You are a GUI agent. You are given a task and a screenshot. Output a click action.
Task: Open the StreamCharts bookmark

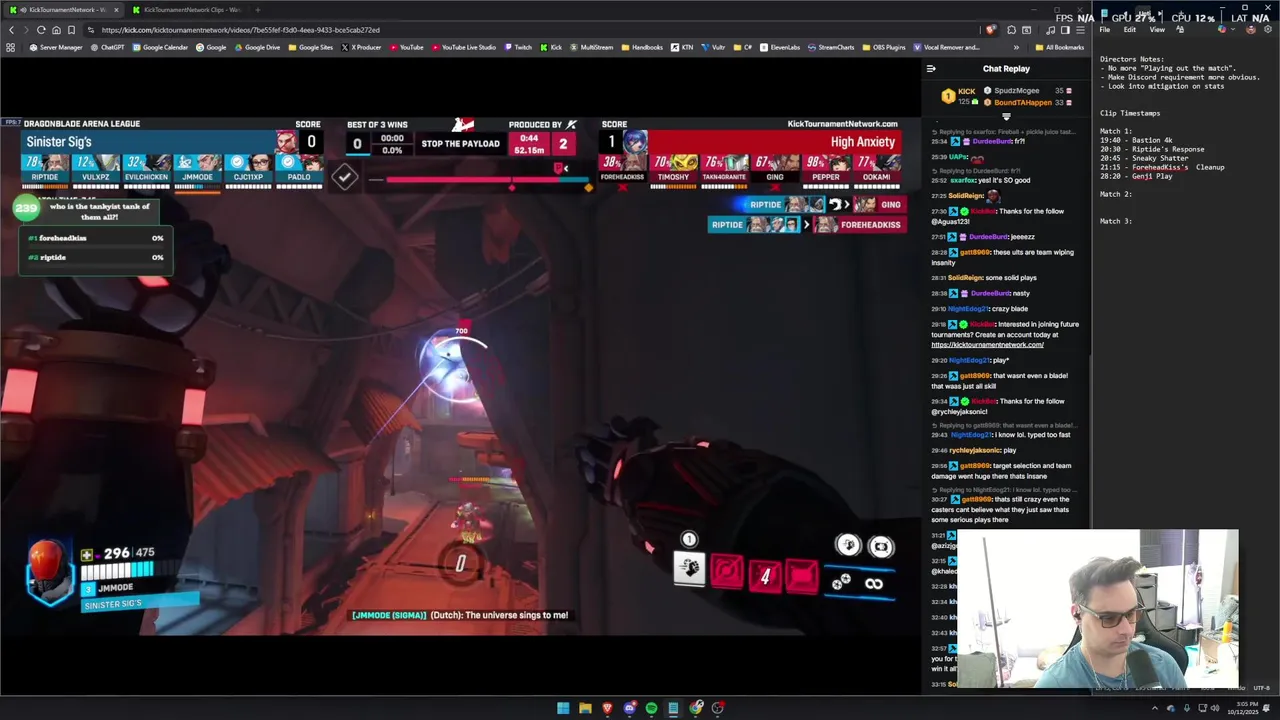[x=831, y=47]
